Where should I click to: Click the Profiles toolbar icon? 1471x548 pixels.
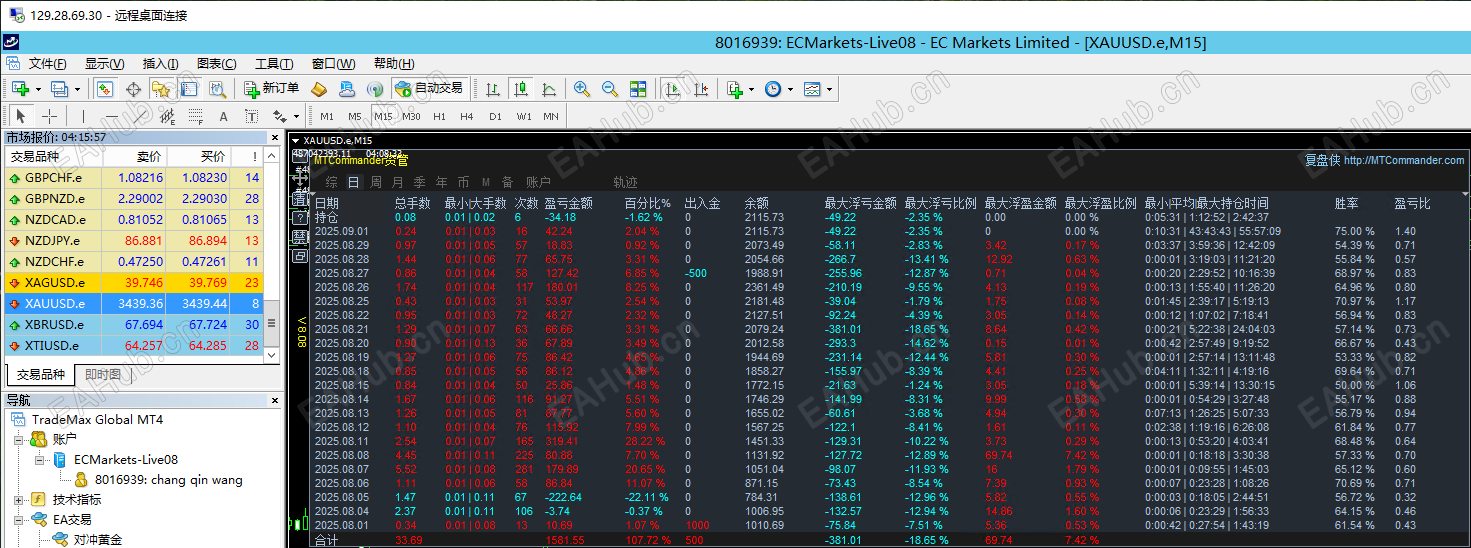point(59,89)
